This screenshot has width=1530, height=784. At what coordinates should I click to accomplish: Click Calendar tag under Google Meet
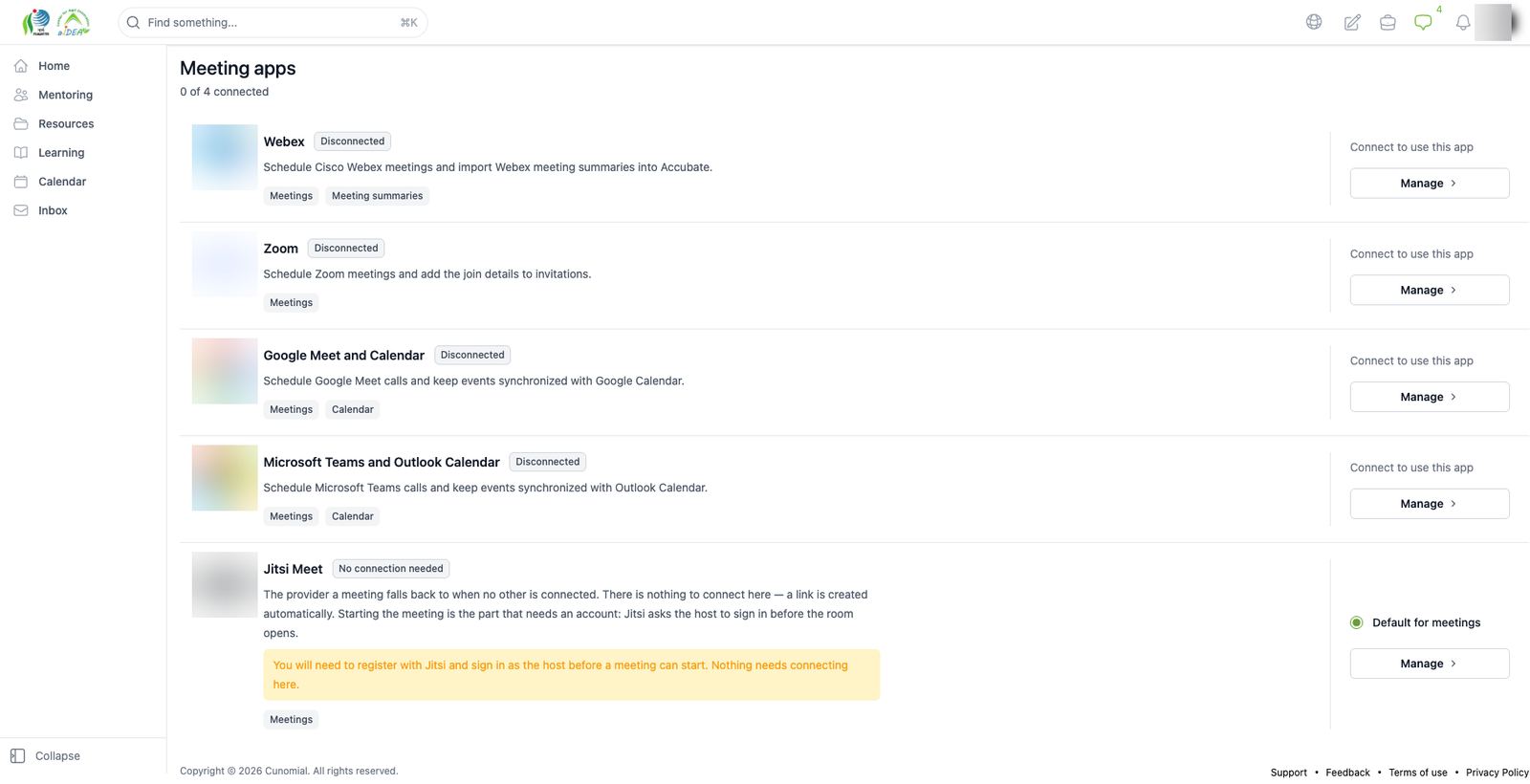click(353, 410)
